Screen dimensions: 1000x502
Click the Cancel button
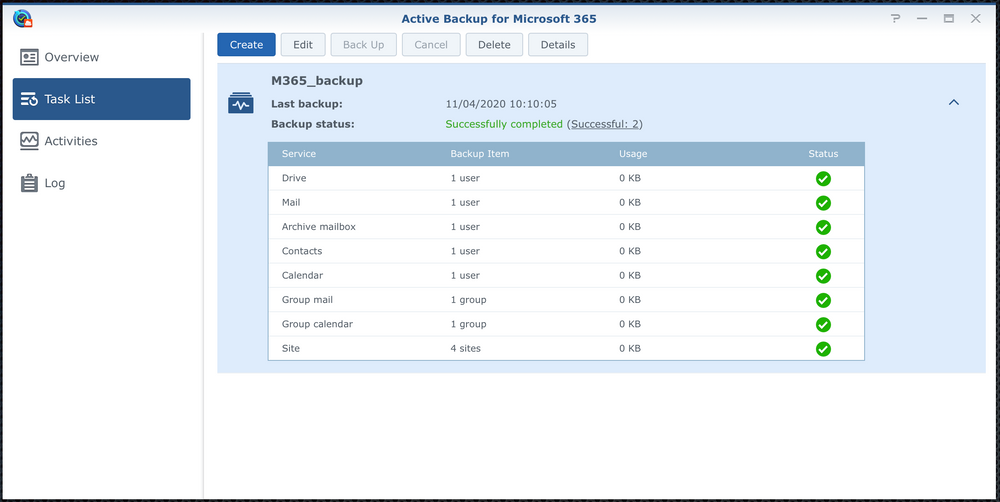431,45
